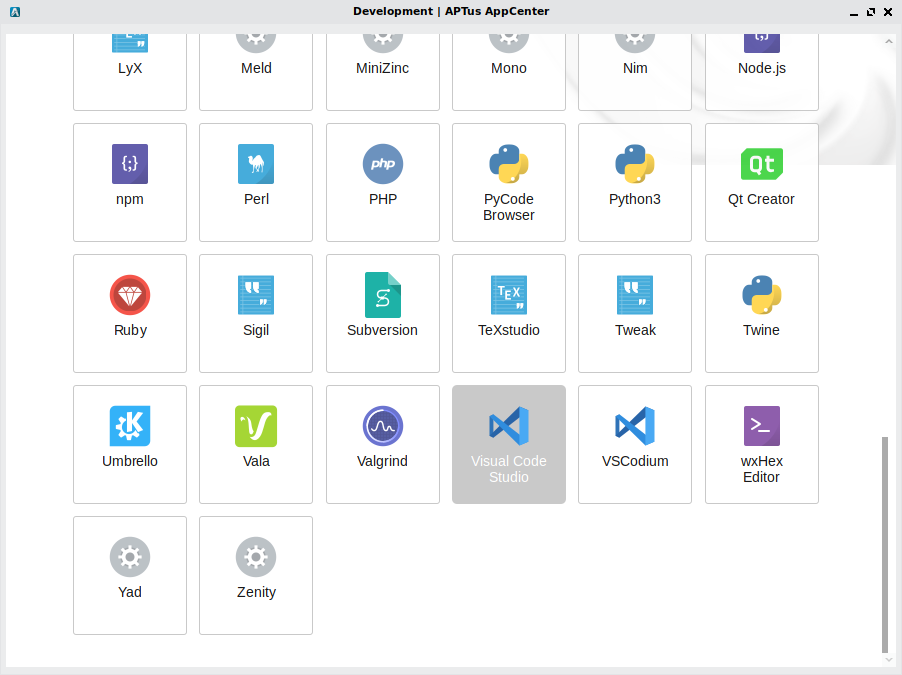Click the Nim label text
The image size is (902, 675).
point(635,68)
